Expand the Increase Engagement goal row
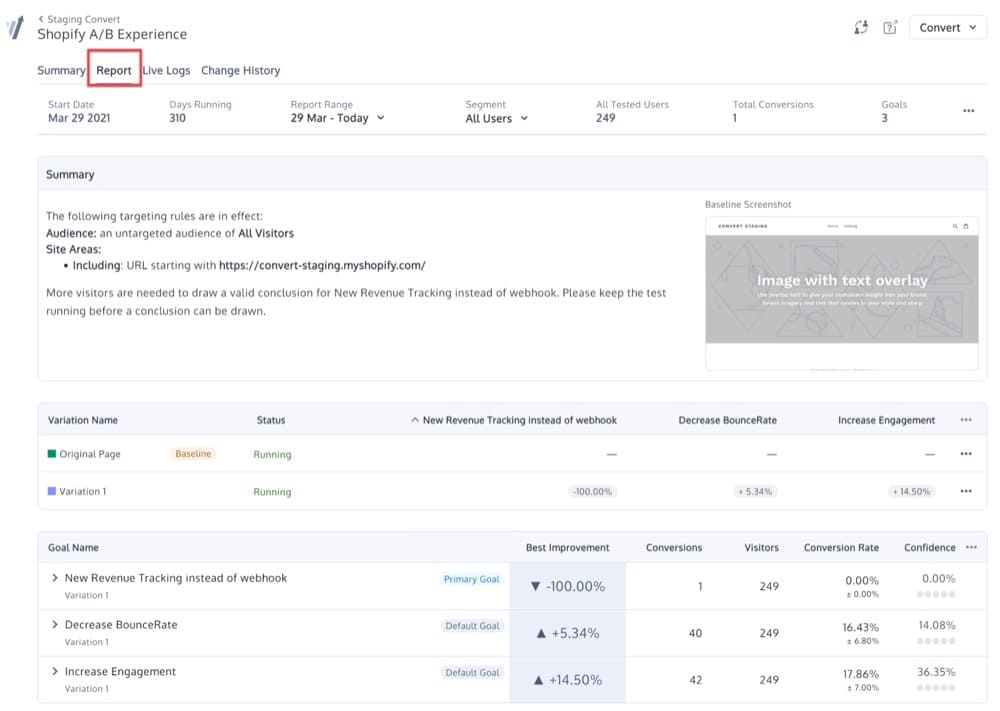The image size is (1000, 711). [55, 671]
